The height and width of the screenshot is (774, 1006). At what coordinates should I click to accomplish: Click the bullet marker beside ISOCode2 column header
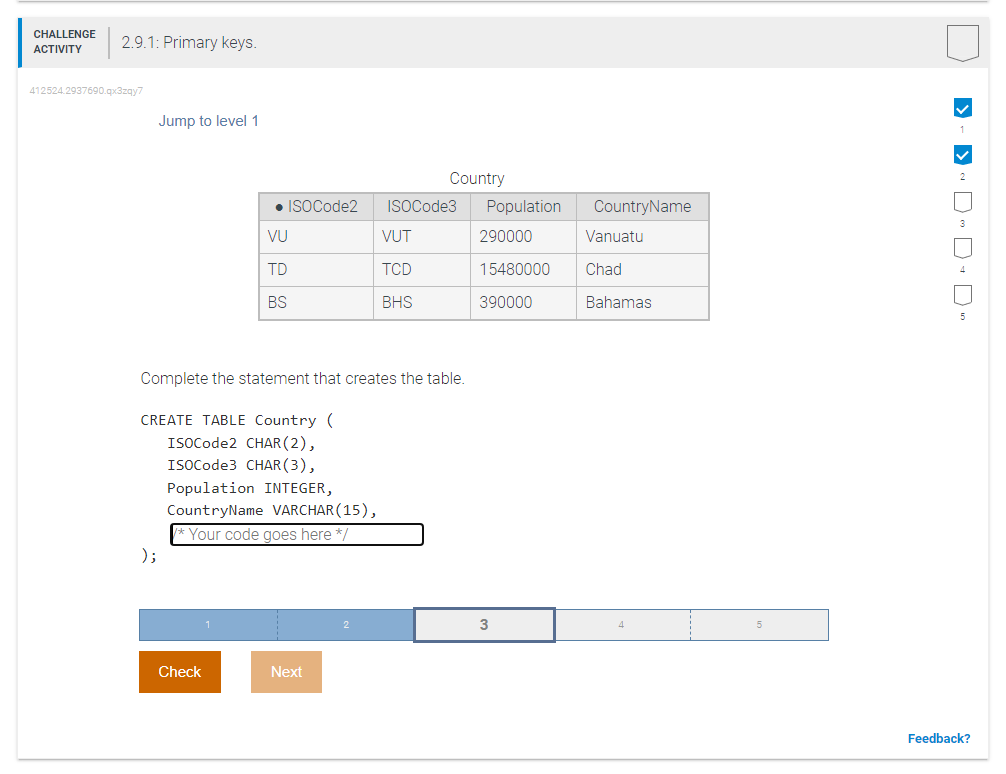coord(277,206)
